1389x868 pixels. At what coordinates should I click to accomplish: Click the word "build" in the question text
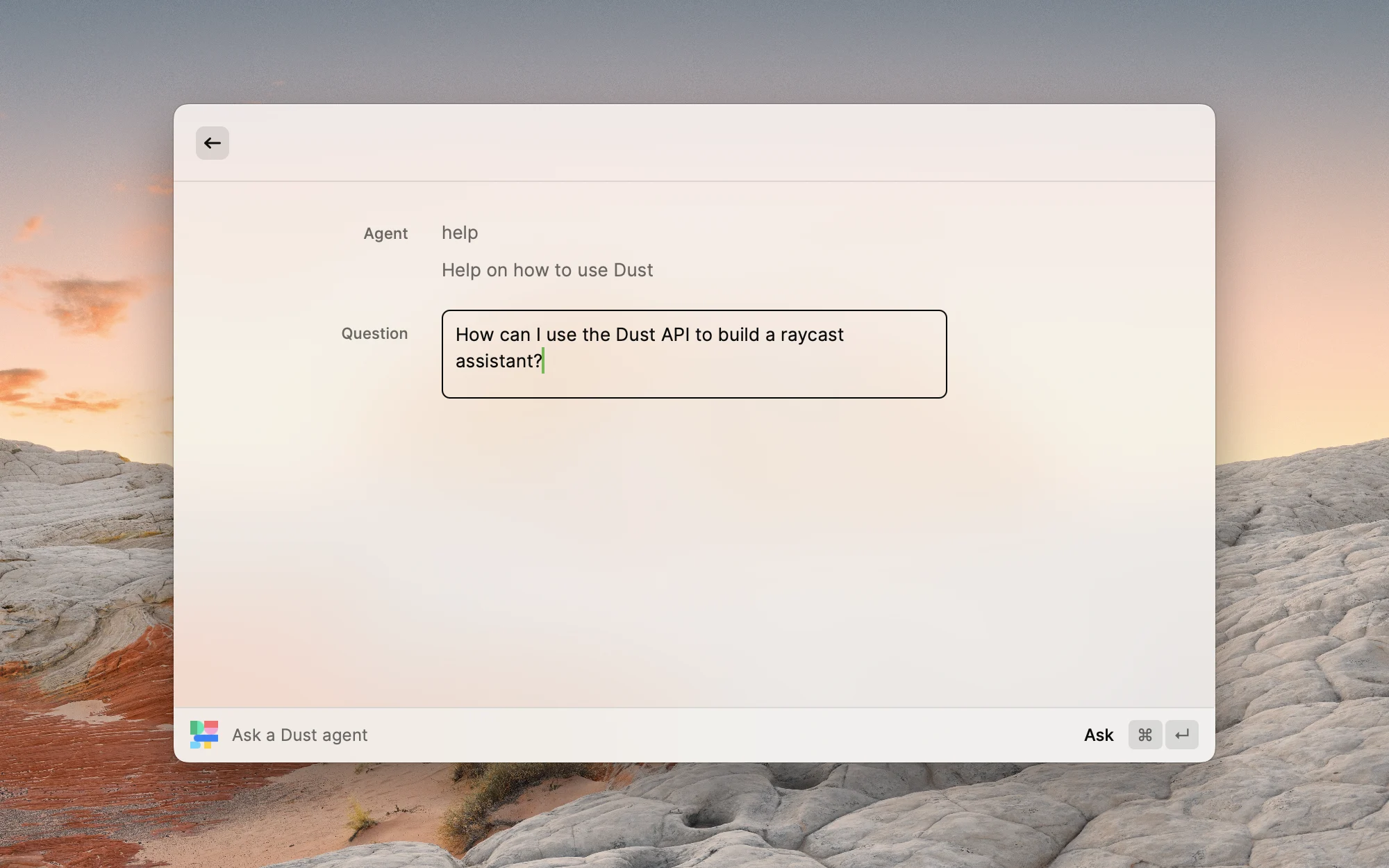click(738, 335)
